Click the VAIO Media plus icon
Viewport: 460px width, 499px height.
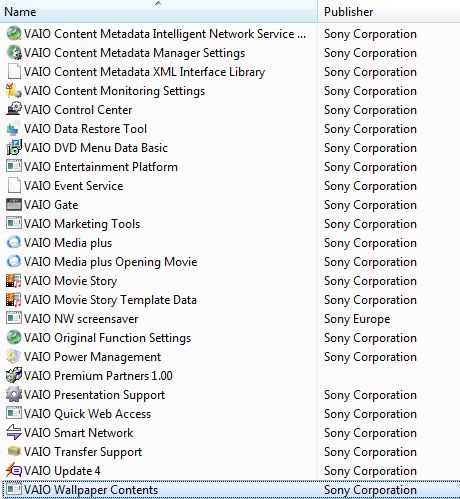tap(14, 242)
